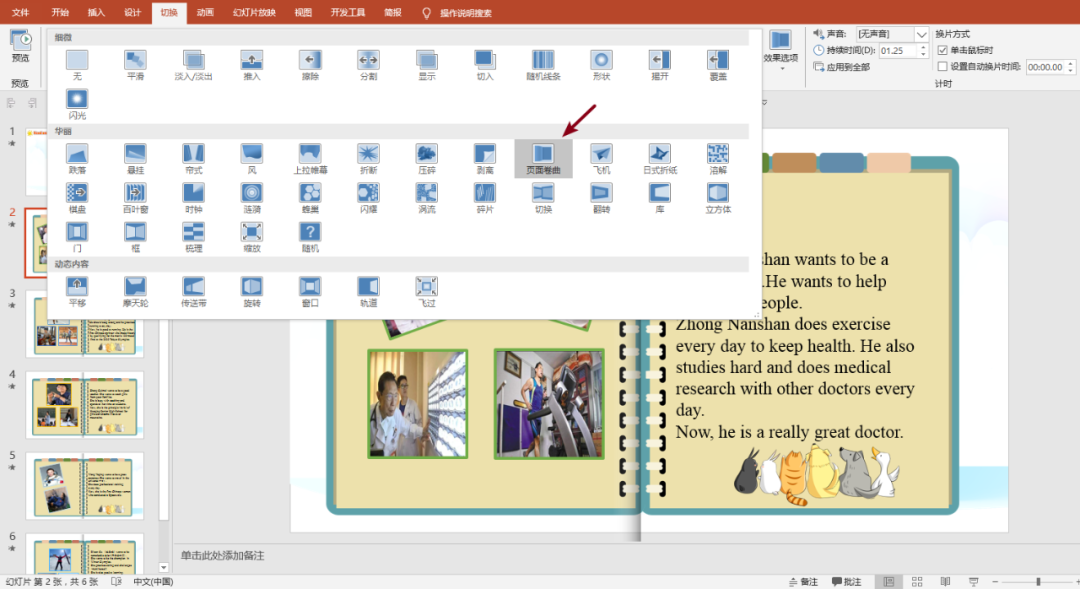
Task: Click the 批注 comments button in status bar
Action: tap(847, 582)
